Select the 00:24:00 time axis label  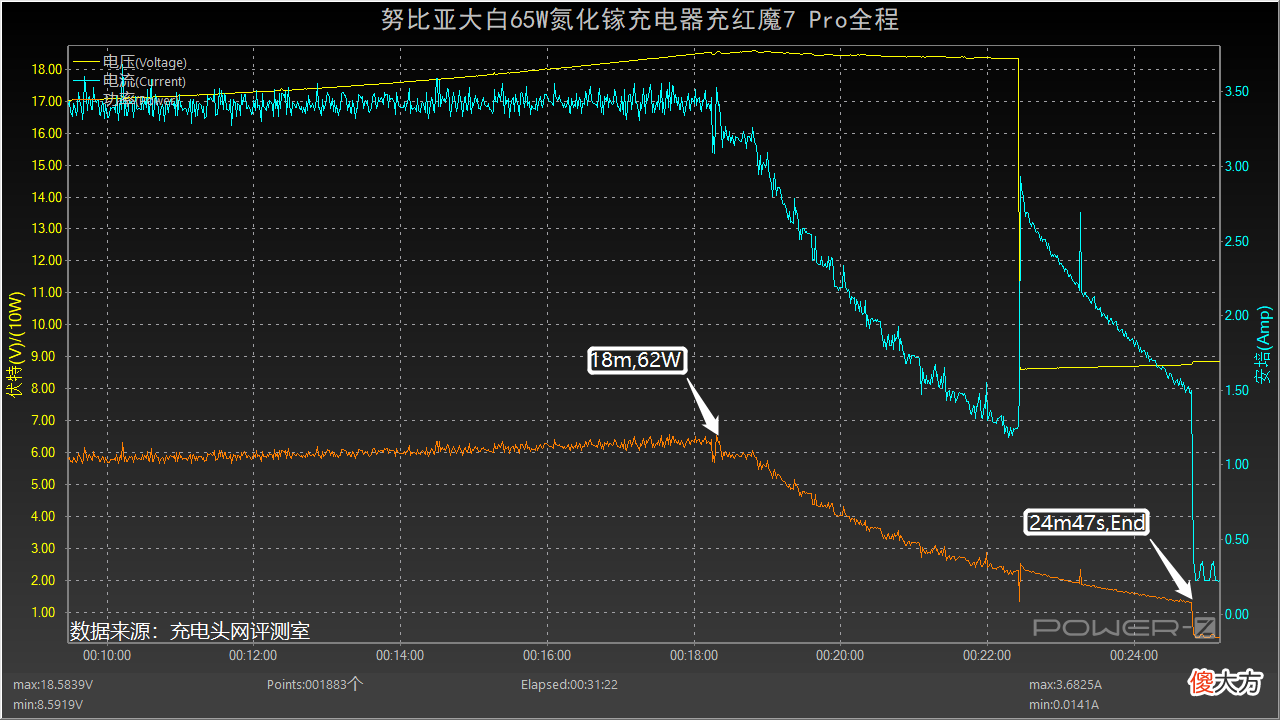[1134, 656]
